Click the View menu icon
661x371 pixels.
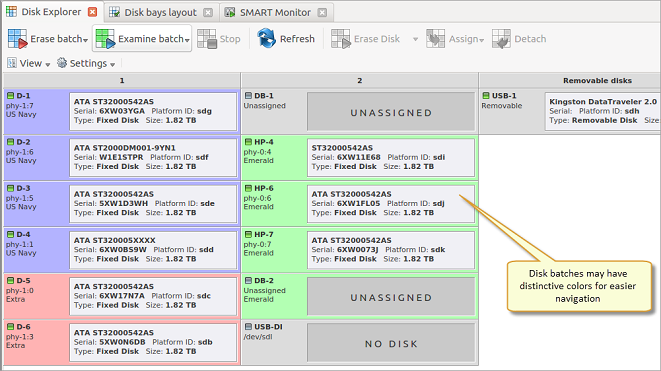click(x=12, y=63)
